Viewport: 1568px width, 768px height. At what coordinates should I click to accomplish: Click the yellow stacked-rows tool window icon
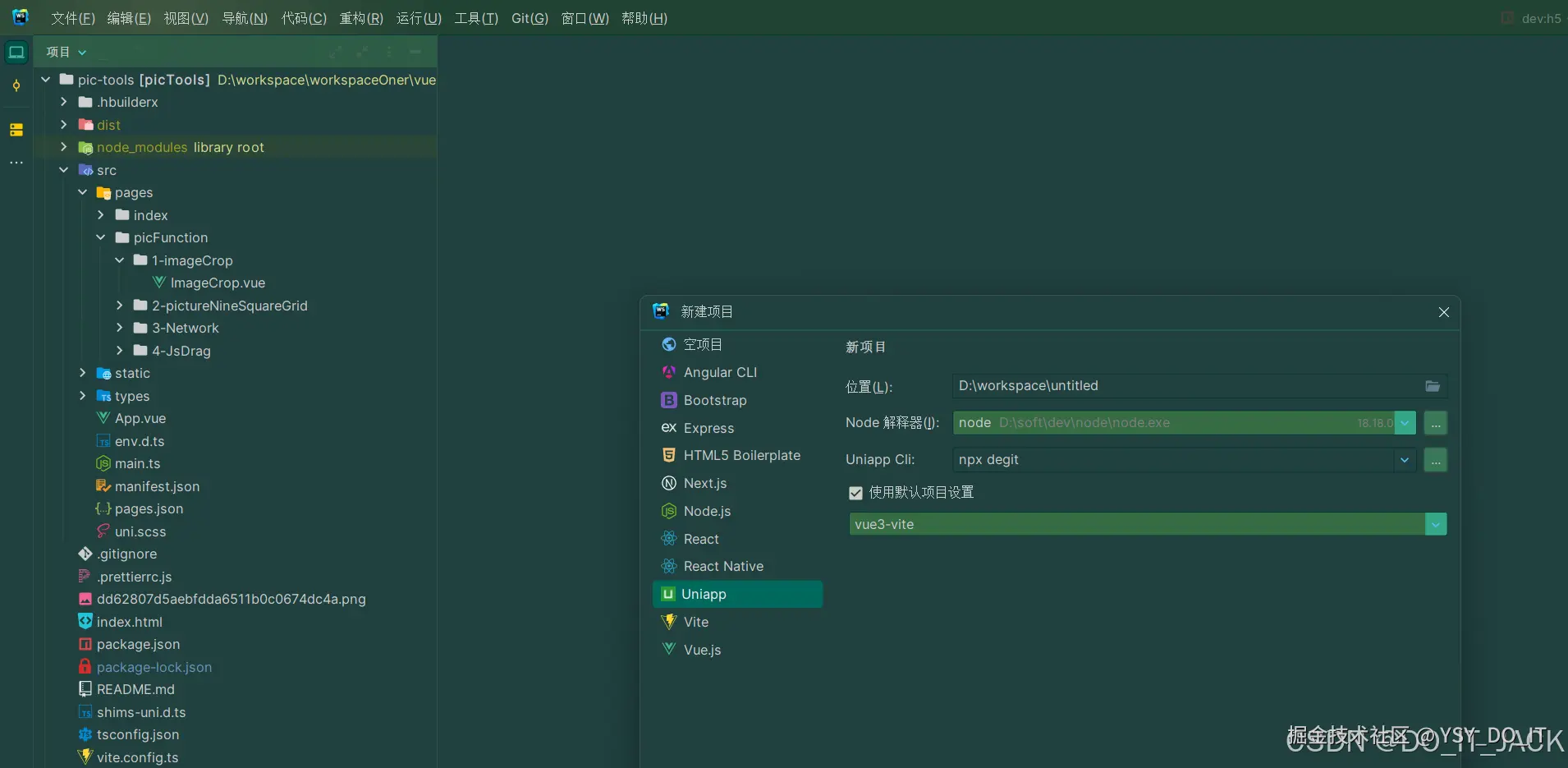pos(16,130)
